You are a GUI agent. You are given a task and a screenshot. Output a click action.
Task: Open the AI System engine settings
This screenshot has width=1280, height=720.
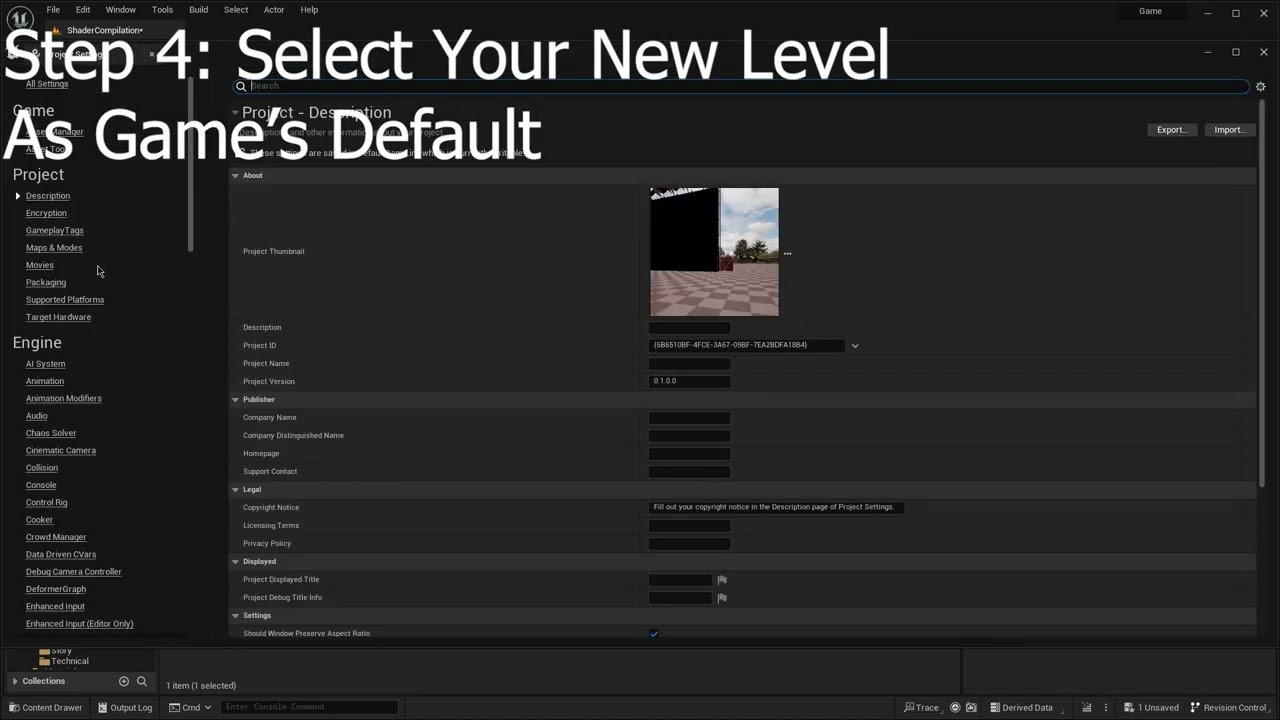[45, 364]
